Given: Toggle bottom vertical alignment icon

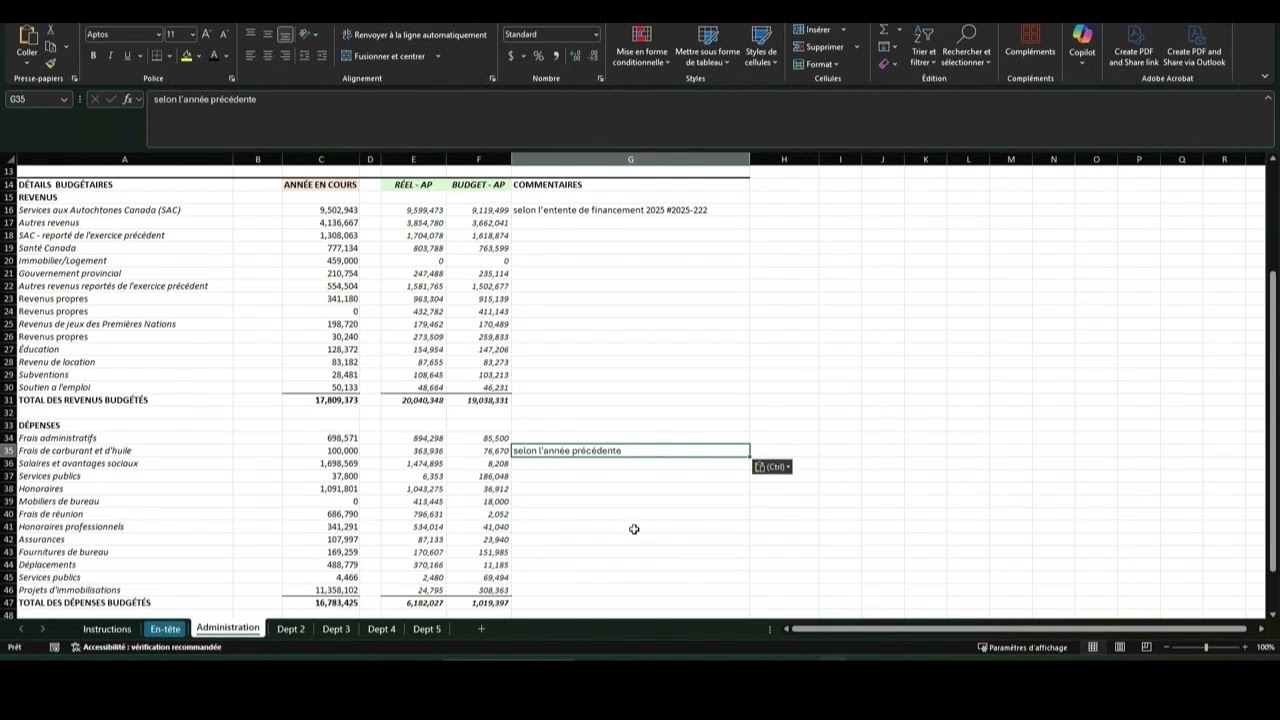Looking at the screenshot, I should coord(285,34).
